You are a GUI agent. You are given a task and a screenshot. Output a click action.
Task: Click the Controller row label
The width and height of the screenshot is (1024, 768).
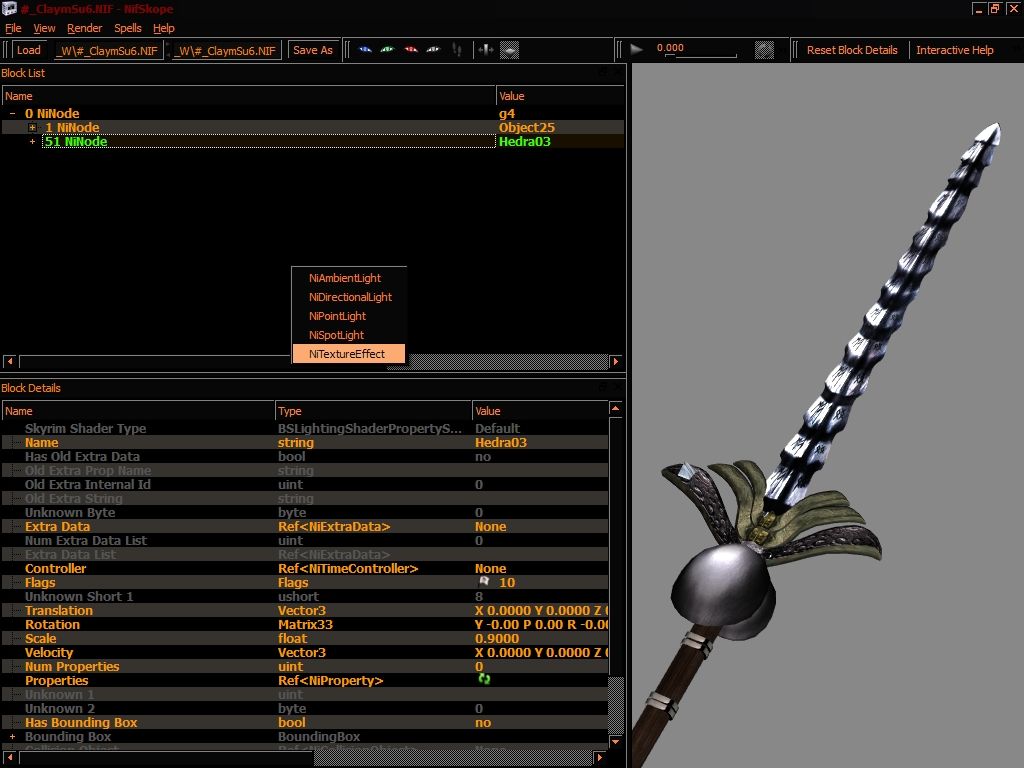pos(56,568)
